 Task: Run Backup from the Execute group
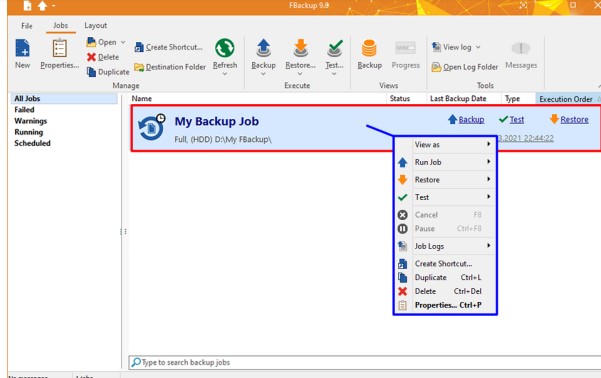(263, 54)
